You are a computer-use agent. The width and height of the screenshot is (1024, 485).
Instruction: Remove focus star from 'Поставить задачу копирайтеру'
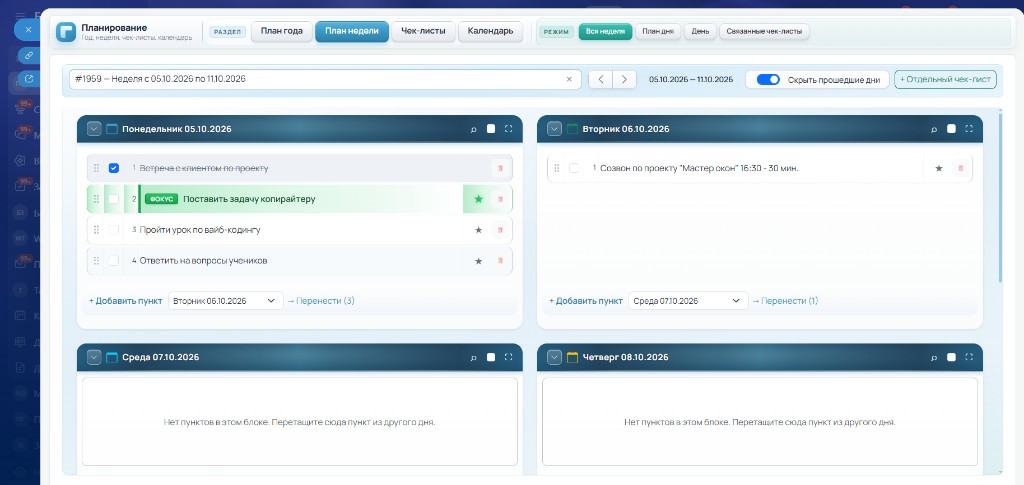click(478, 199)
